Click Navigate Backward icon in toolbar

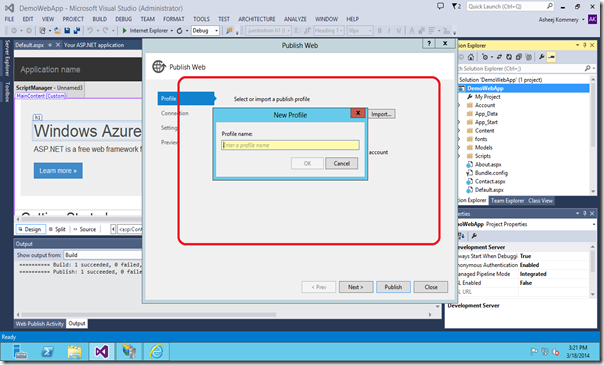point(14,30)
